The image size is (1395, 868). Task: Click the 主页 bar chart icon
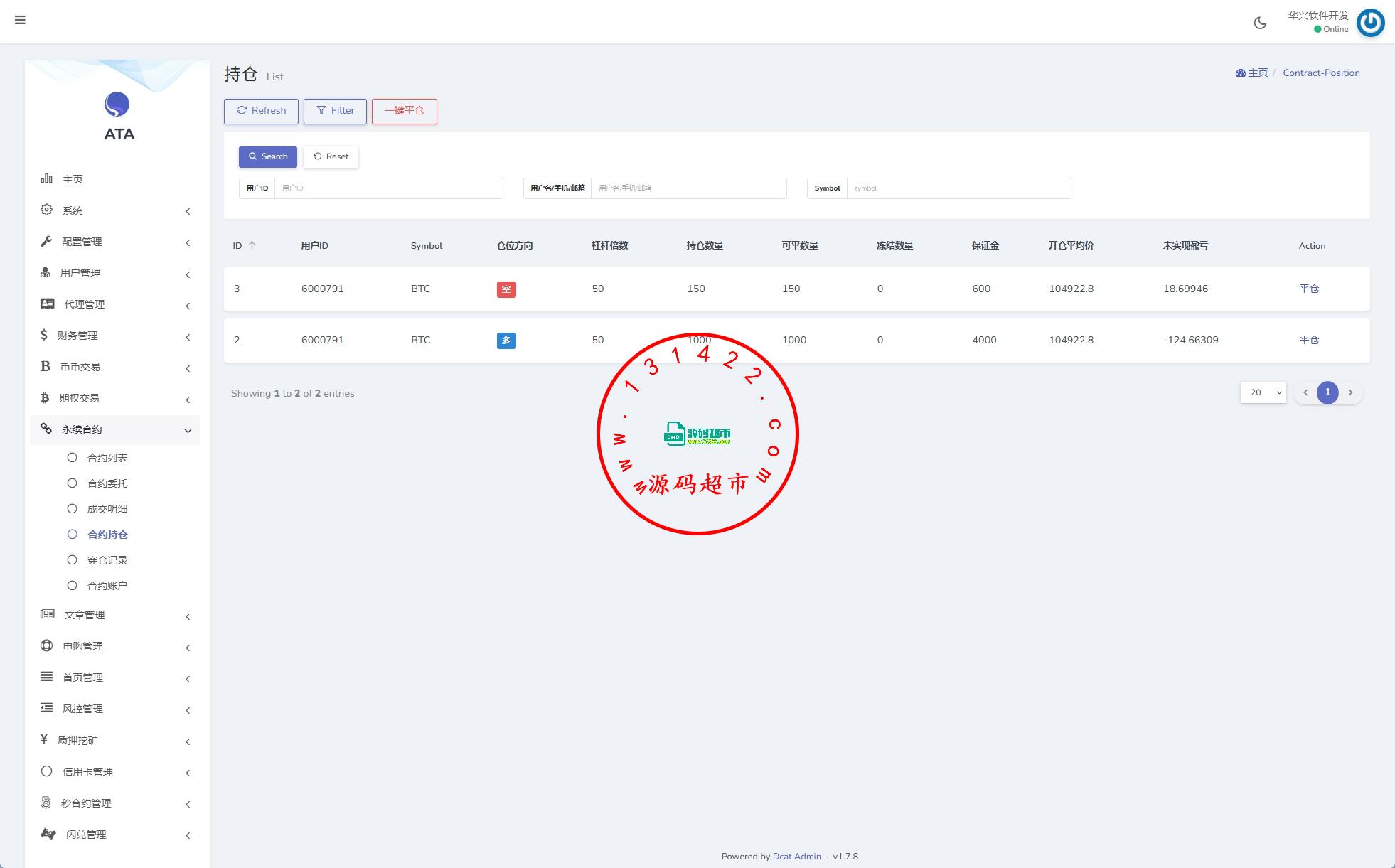click(x=47, y=178)
